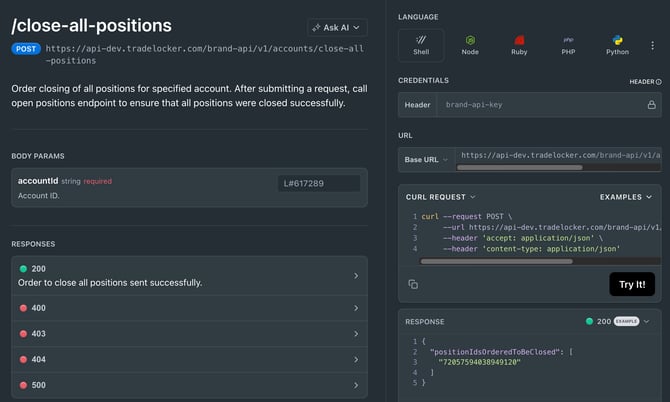
Task: Select the Shell language icon
Action: (x=422, y=45)
